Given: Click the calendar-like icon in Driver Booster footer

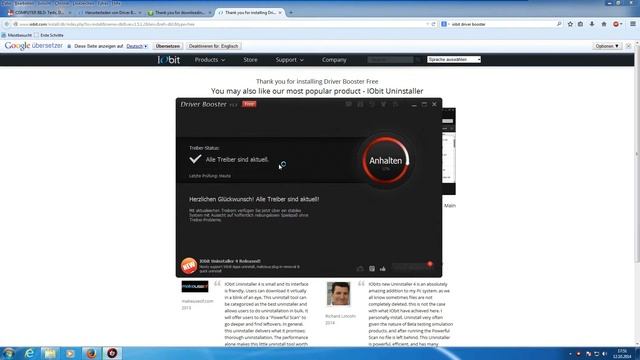Looking at the screenshot, I should point(372,269).
